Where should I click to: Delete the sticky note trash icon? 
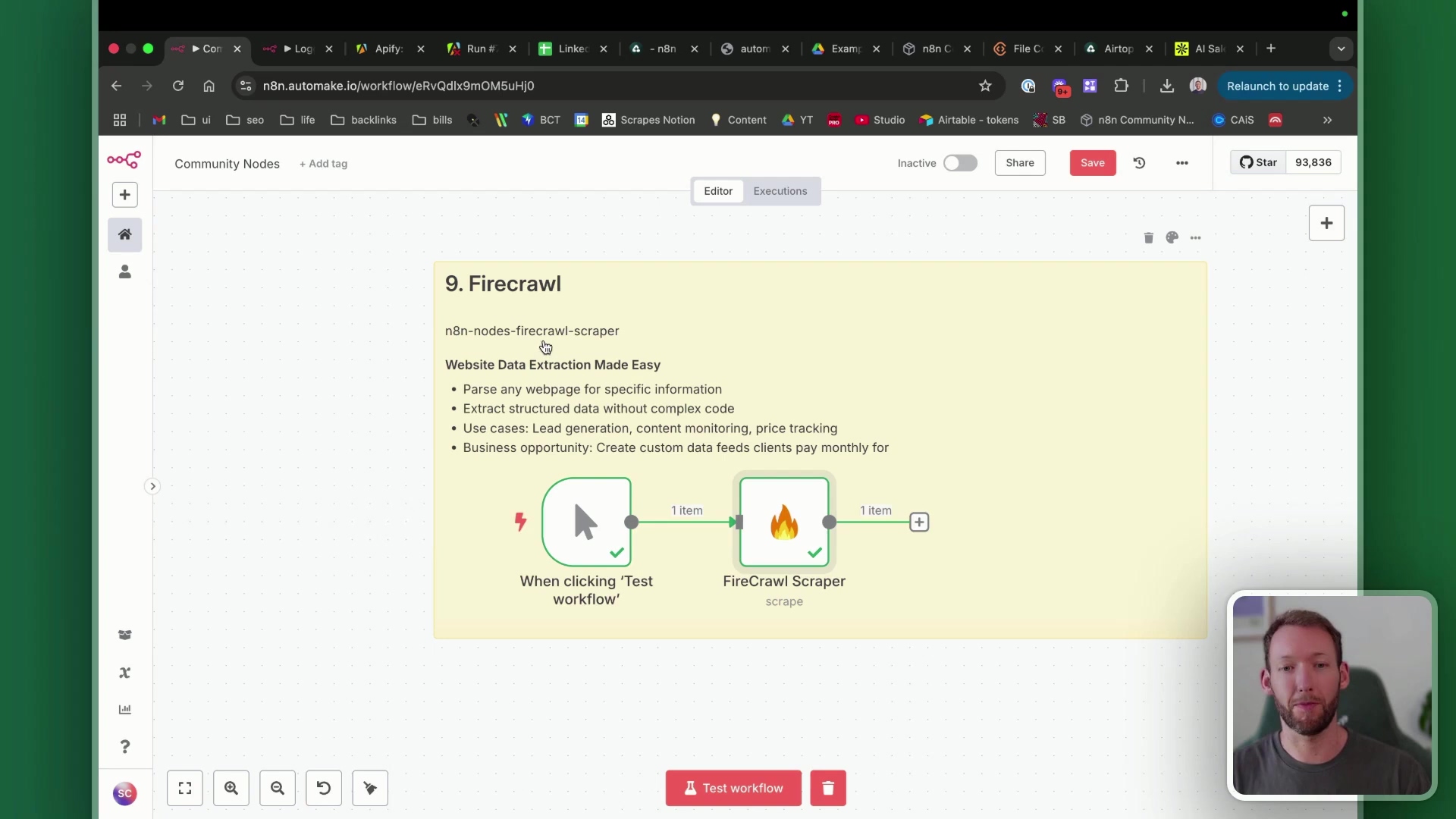pos(1148,238)
